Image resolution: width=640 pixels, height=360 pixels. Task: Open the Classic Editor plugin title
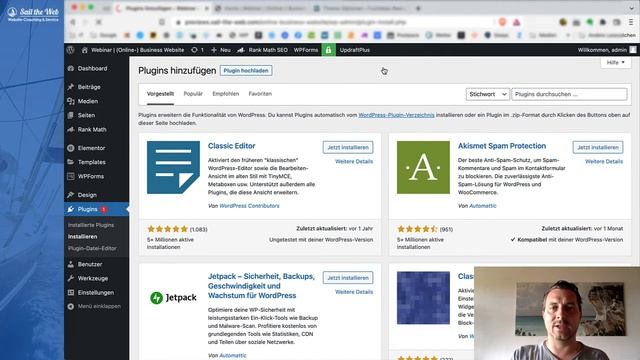click(231, 146)
